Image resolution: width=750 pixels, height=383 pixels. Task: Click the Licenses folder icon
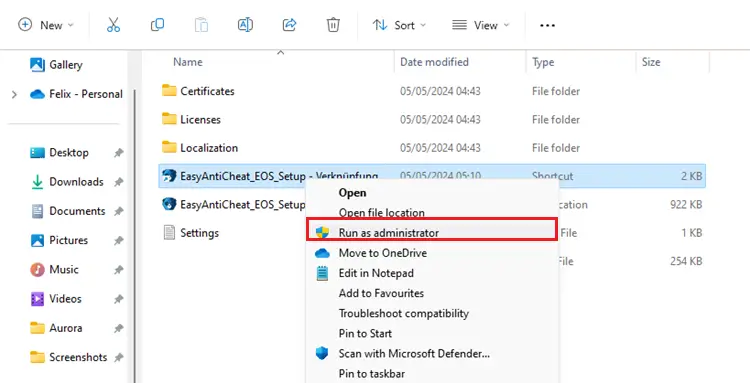point(169,119)
